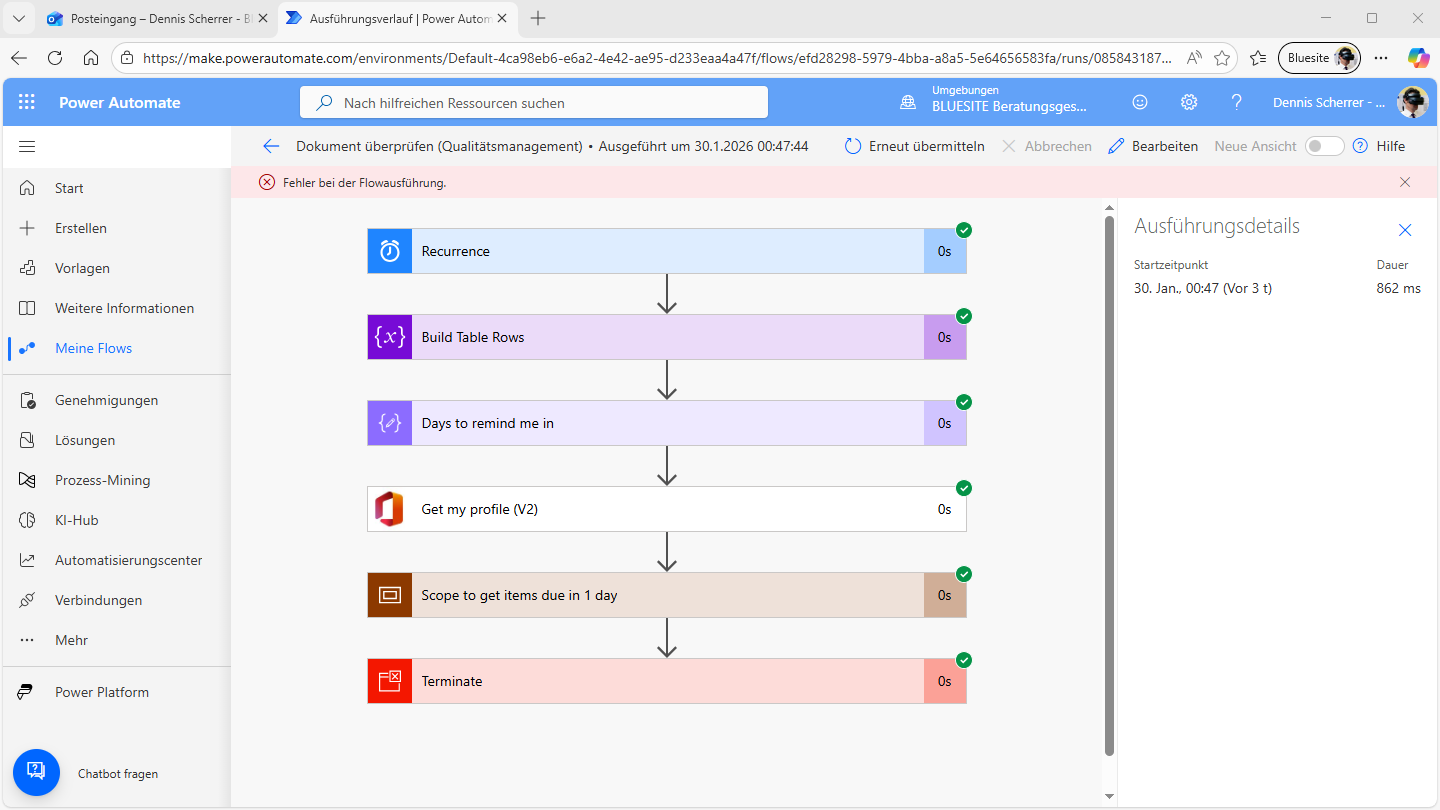Open the Chatbot fragen button
The height and width of the screenshot is (810, 1440).
pos(37,772)
